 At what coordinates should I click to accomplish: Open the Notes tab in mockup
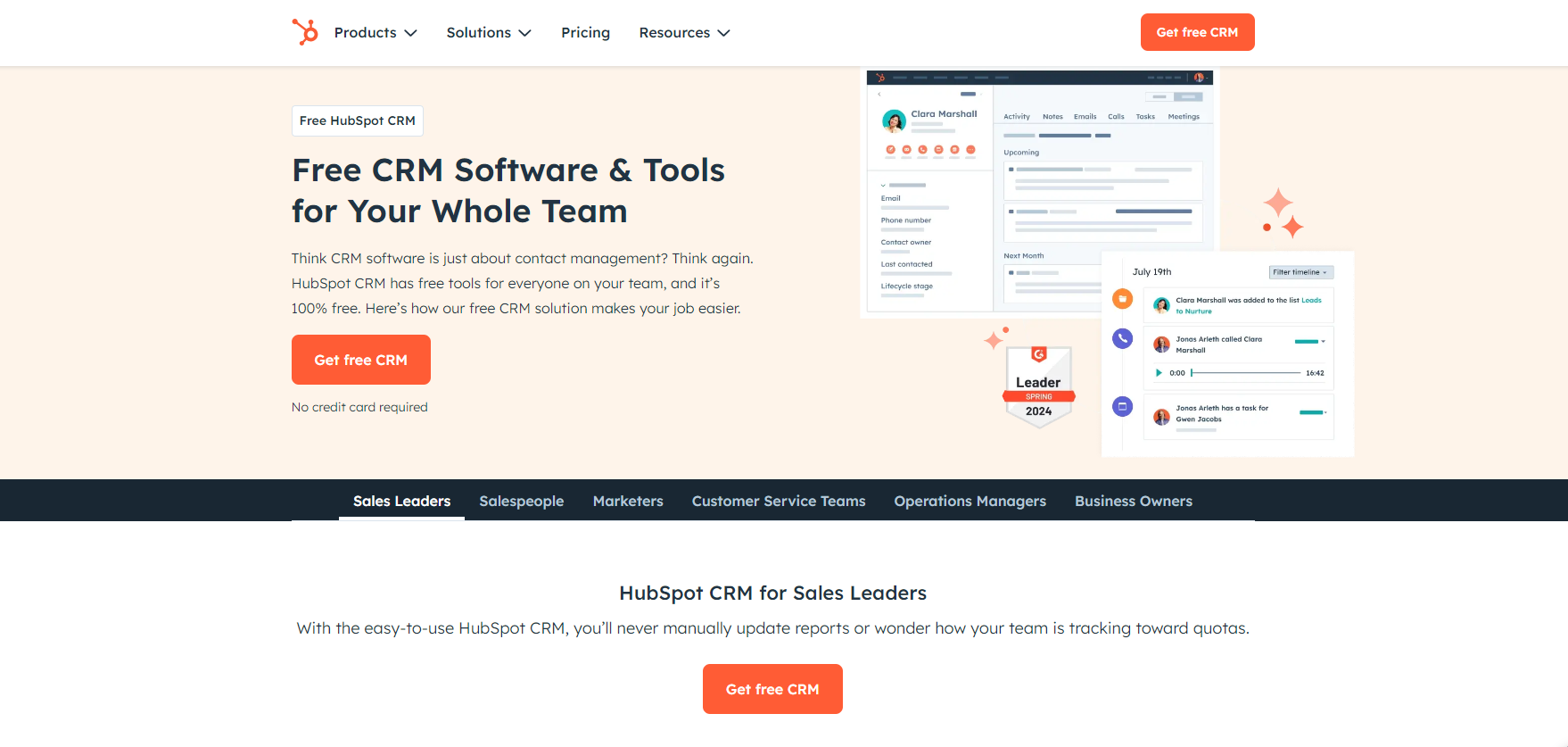point(1052,117)
